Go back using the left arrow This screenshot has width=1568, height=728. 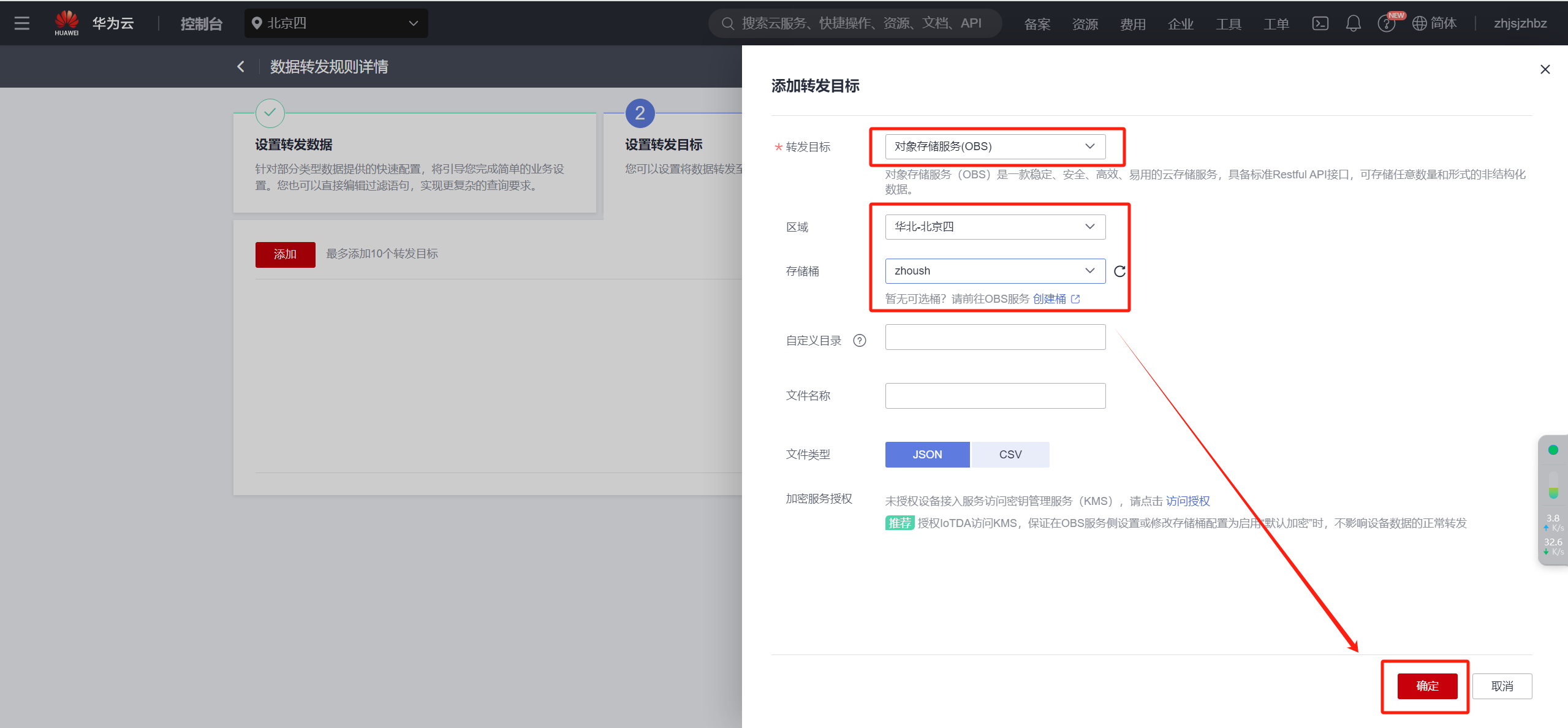pos(241,66)
